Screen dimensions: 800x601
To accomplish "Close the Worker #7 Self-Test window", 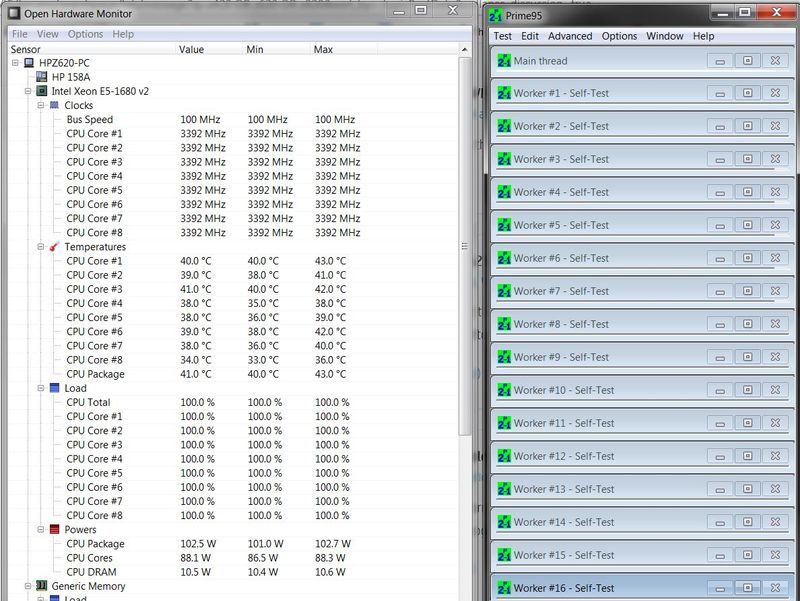I will [x=775, y=291].
